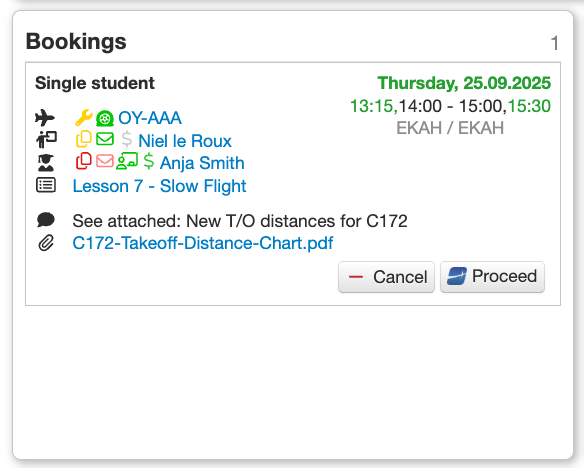Click the speech bubble comment icon
Screen dimensions: 584x468
click(x=46, y=220)
